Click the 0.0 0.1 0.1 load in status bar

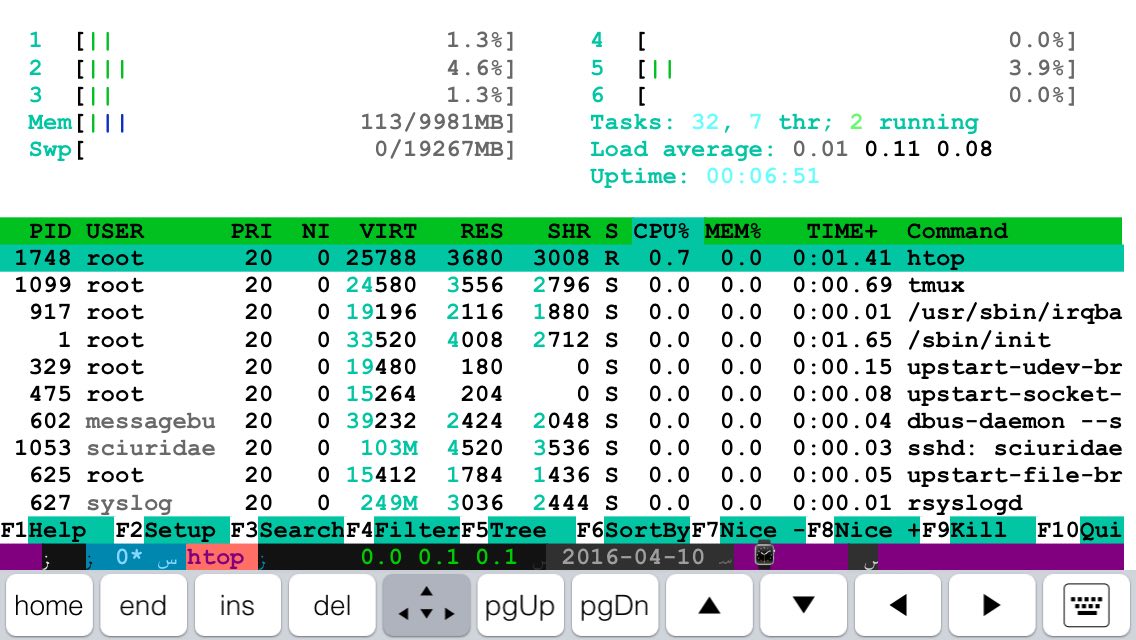pyautogui.click(x=439, y=557)
